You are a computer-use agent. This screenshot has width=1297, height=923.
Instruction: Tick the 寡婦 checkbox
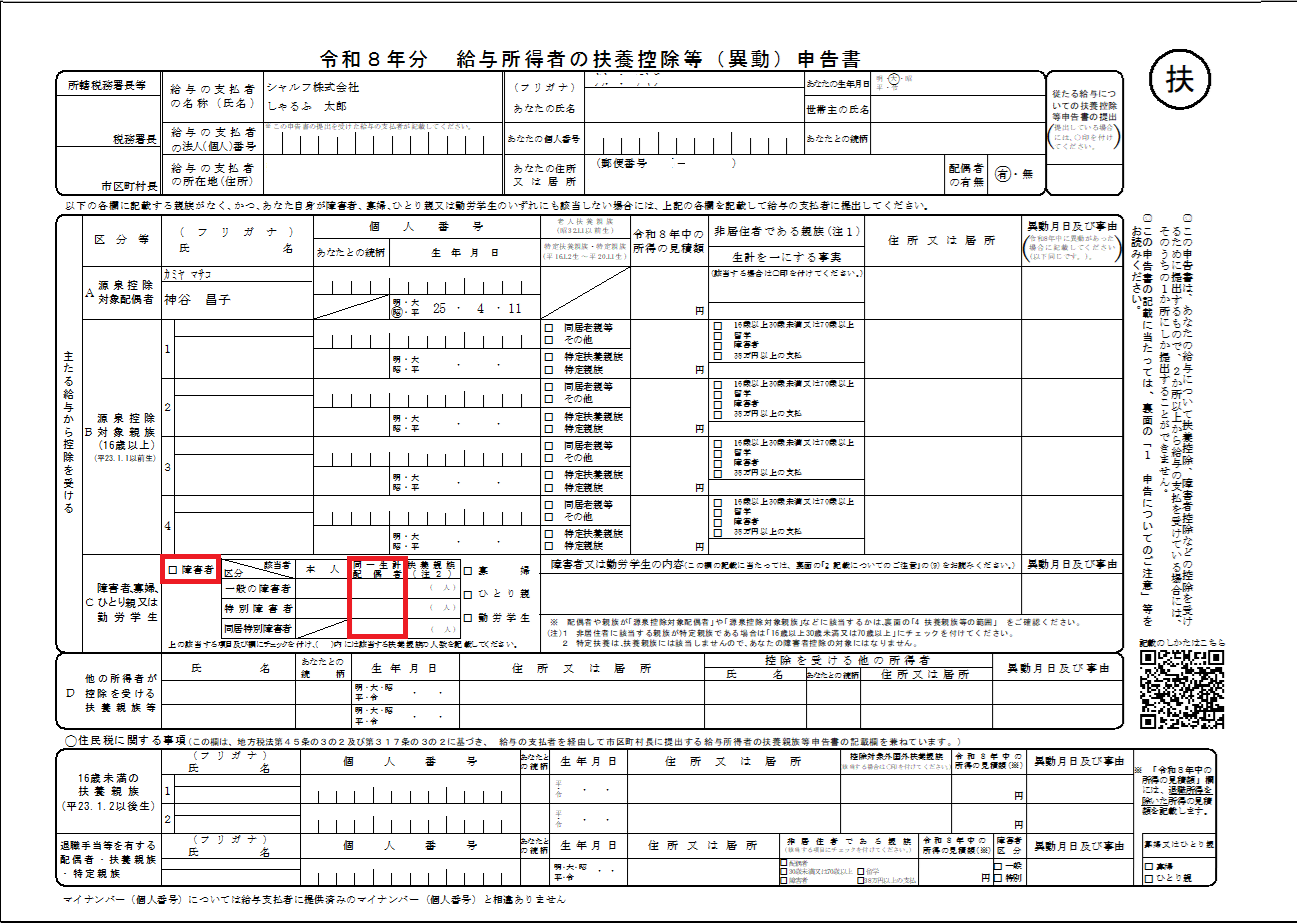coord(468,571)
